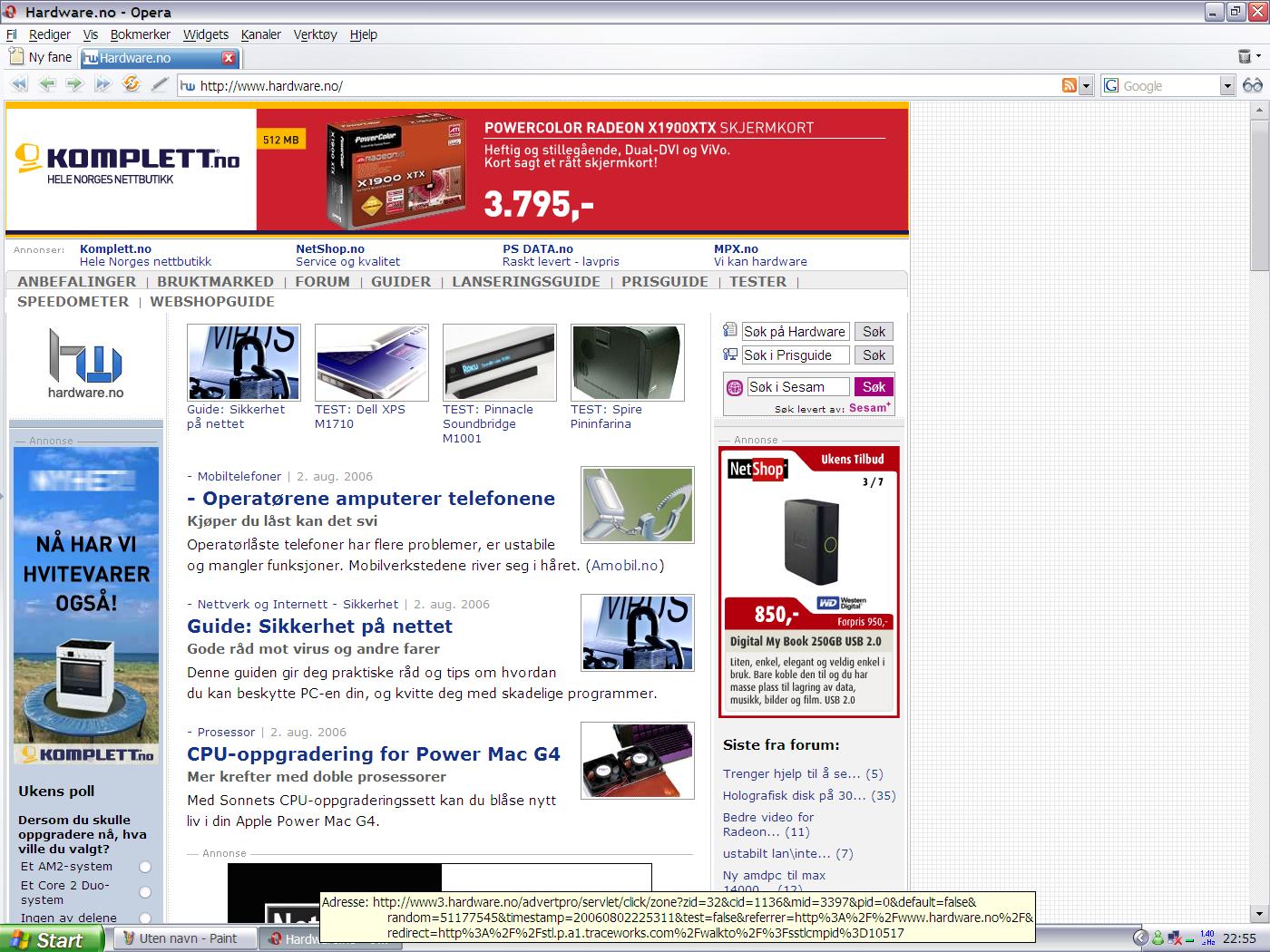Viewport: 1270px width, 952px height.
Task: Click the Opera logo in title bar
Action: point(10,12)
